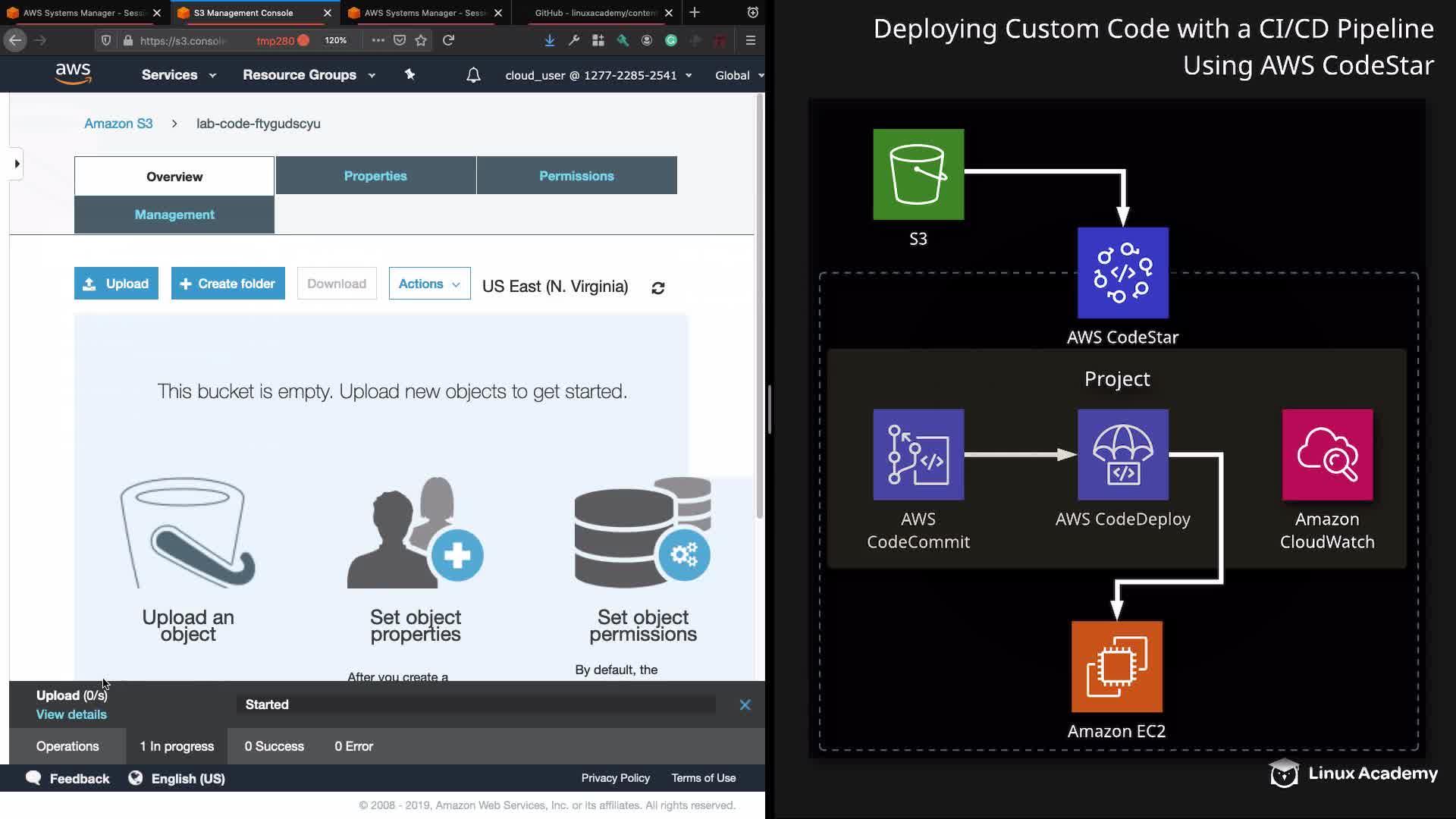This screenshot has width=1456, height=819.
Task: Click the Upload button
Action: pos(116,284)
